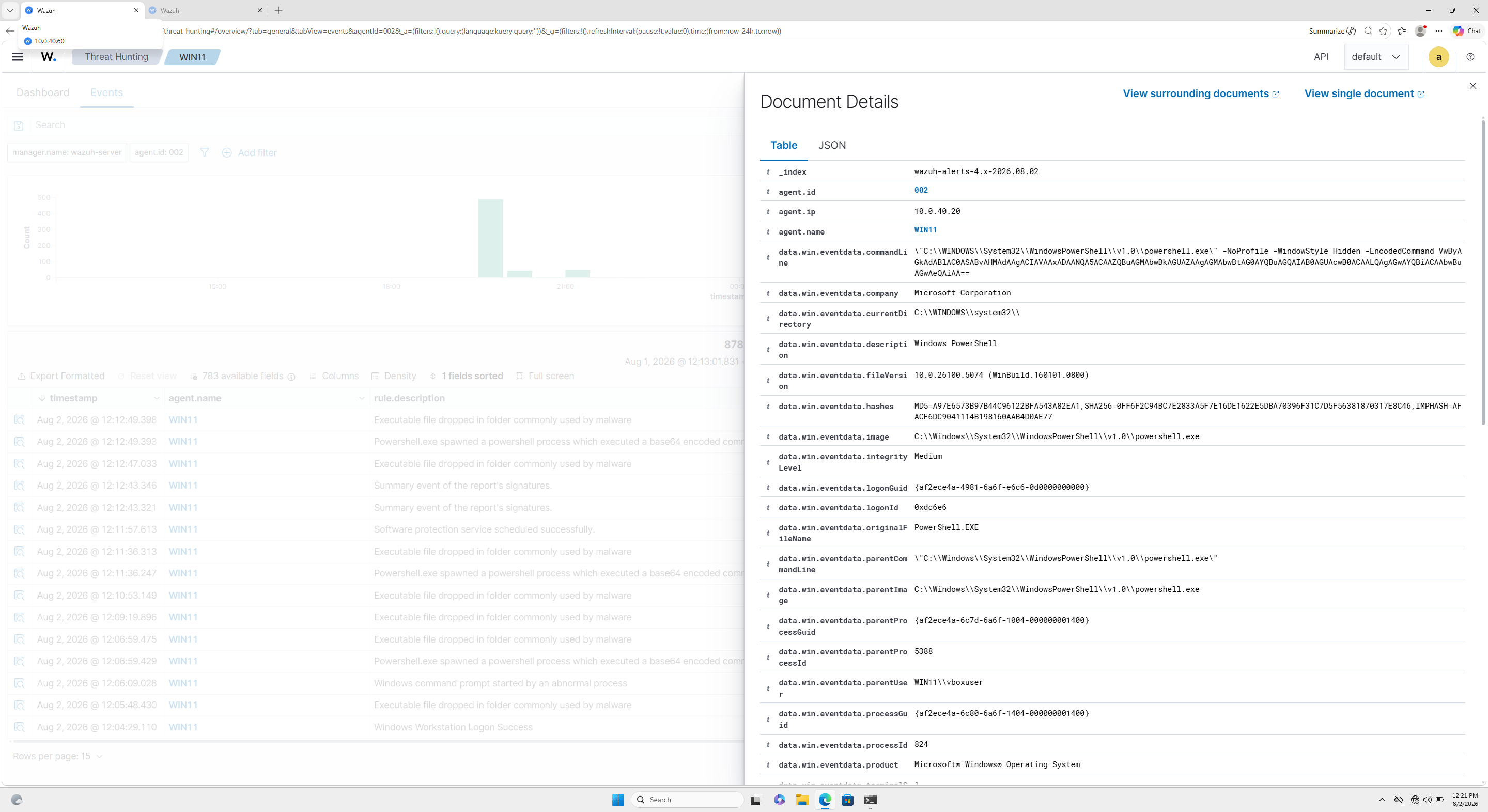Click the browser favorites star icon

pyautogui.click(x=1383, y=31)
